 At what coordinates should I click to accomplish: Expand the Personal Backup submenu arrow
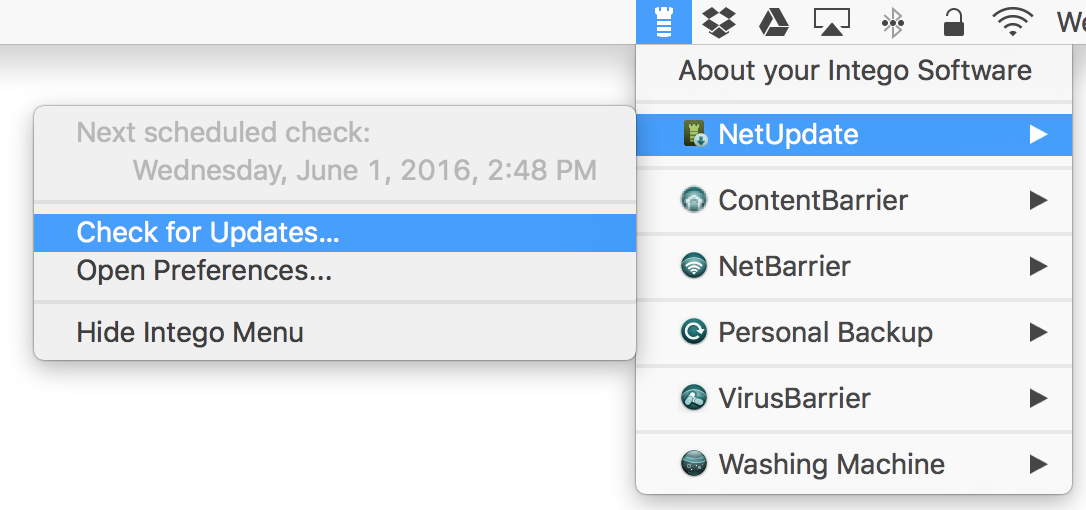[x=1038, y=333]
